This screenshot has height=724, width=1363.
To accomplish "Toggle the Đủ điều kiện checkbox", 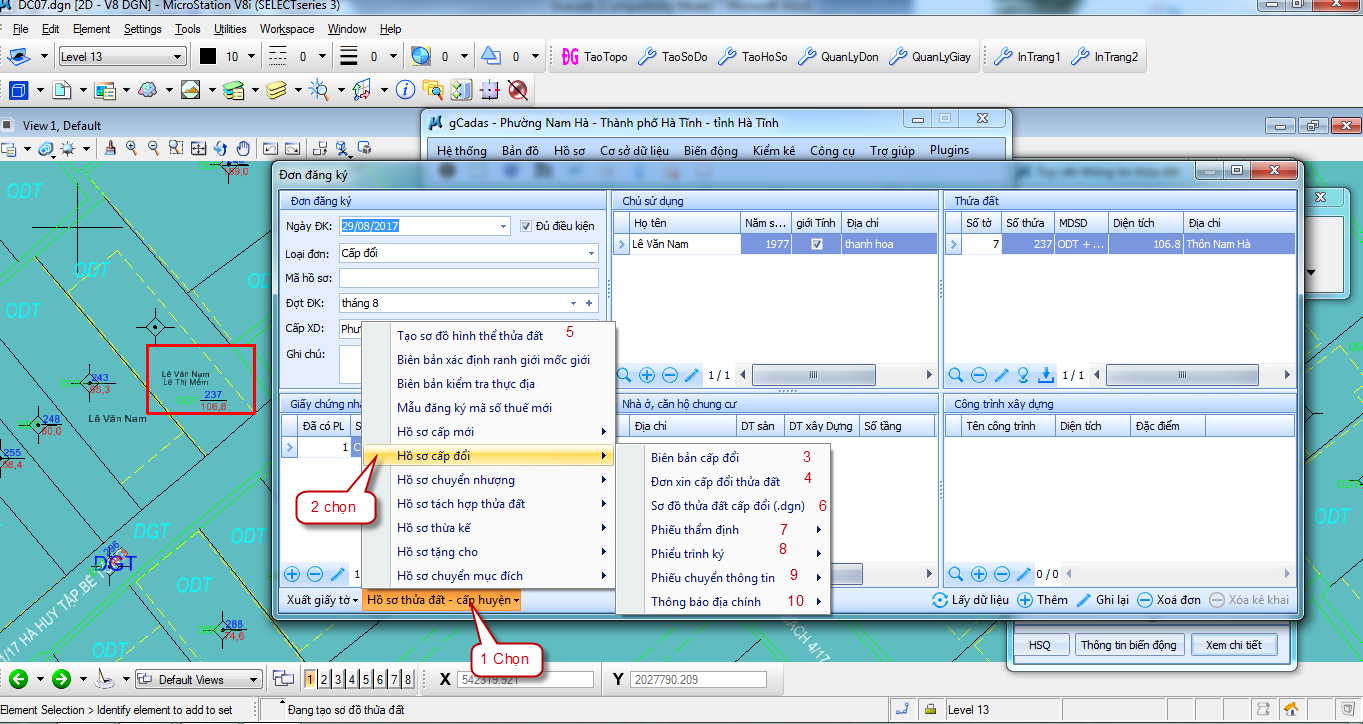I will 527,226.
